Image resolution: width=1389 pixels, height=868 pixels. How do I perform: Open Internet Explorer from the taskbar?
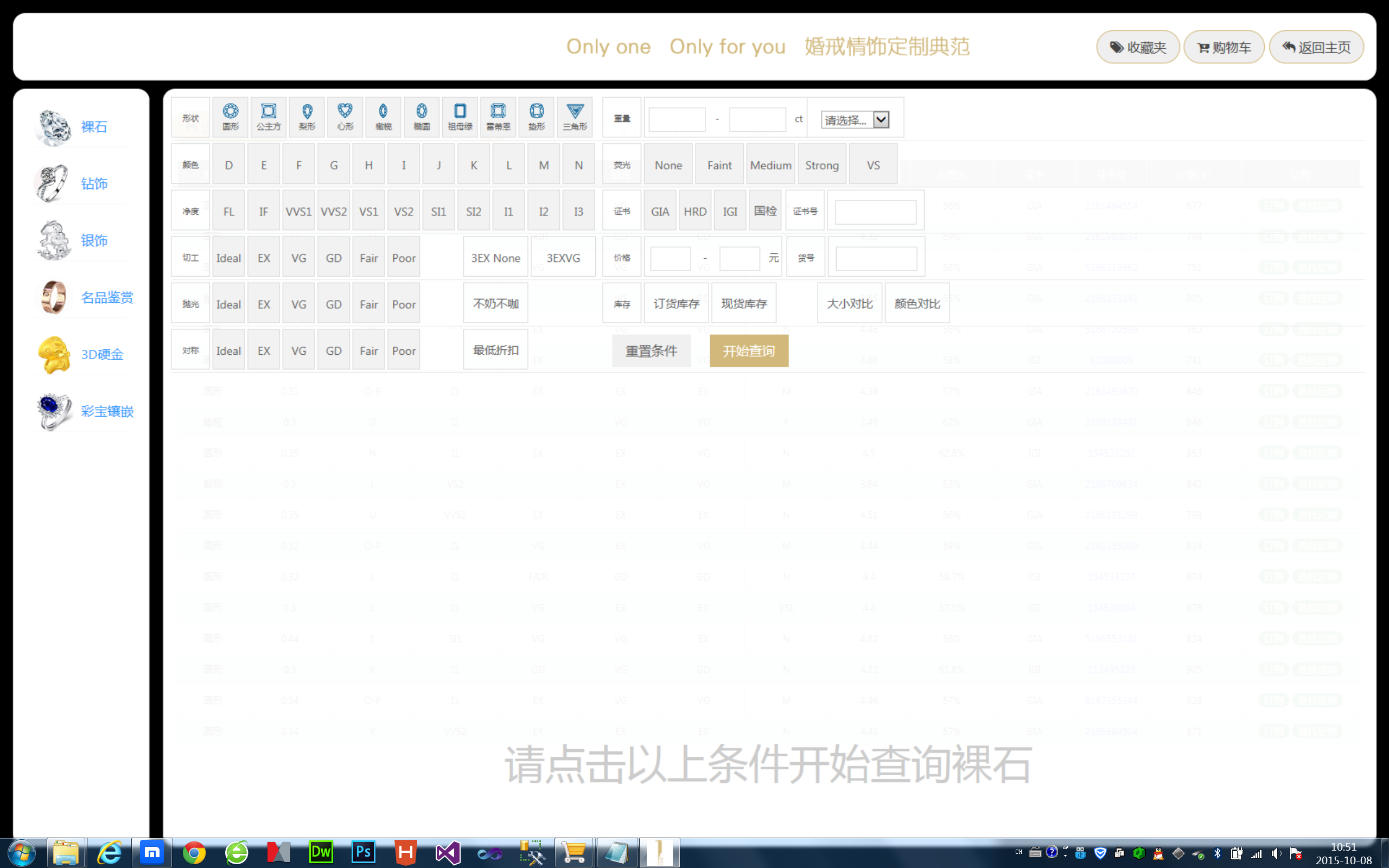pos(109,853)
